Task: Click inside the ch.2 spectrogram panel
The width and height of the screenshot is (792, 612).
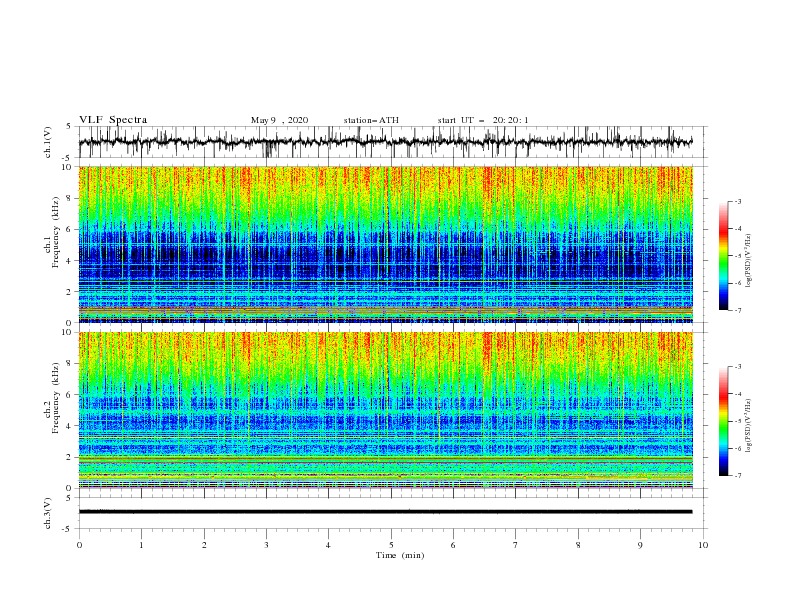Action: (385, 410)
